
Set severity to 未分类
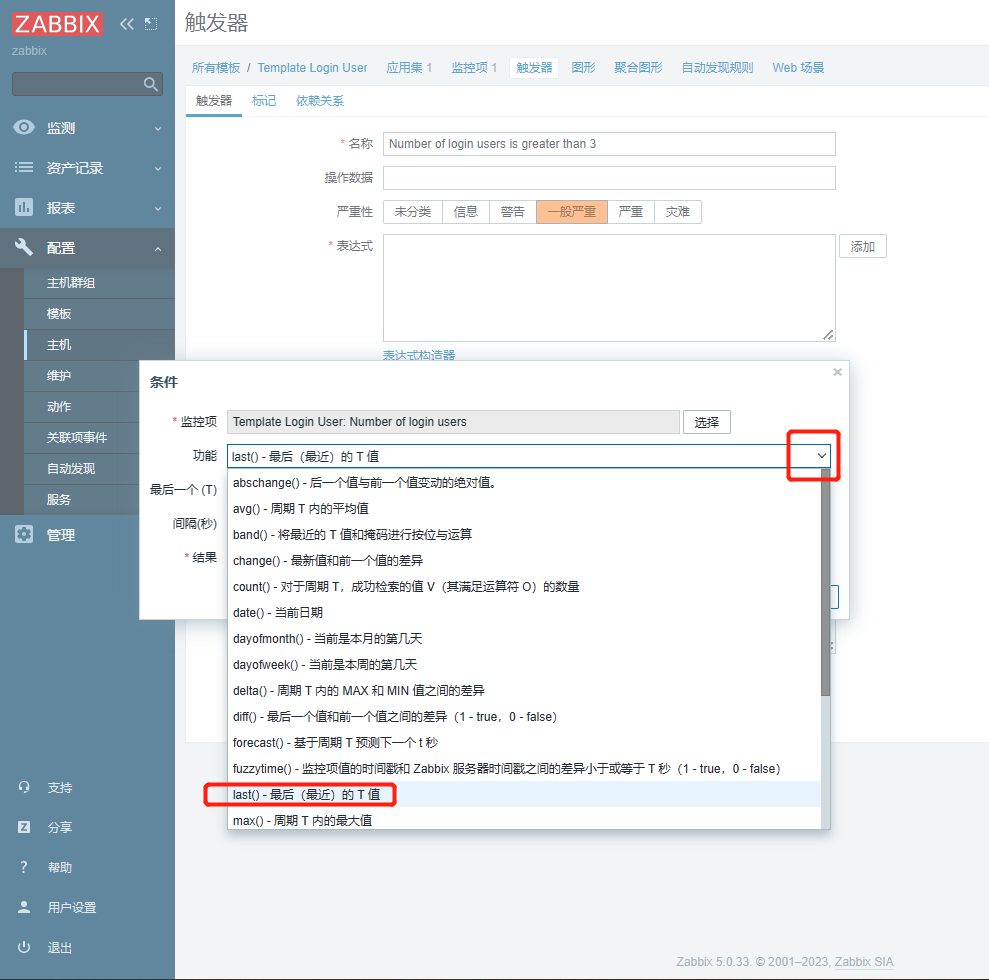[413, 212]
